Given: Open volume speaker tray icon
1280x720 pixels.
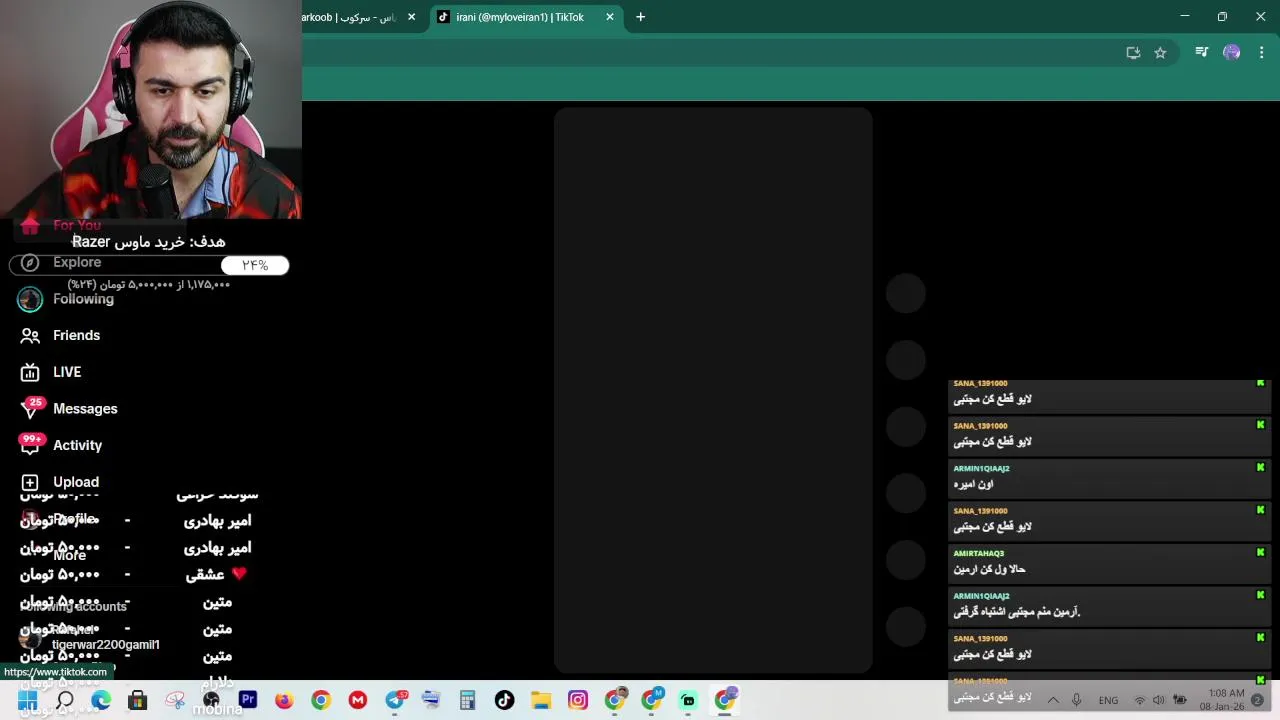Looking at the screenshot, I should [x=1158, y=700].
